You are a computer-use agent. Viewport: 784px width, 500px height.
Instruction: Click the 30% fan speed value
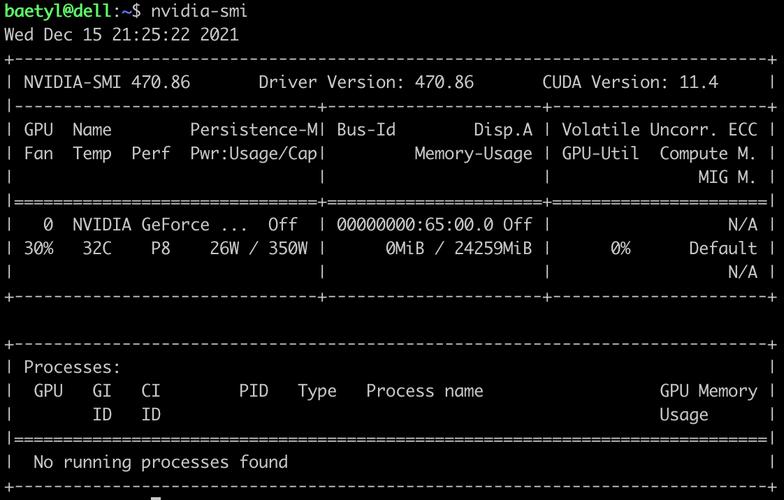pyautogui.click(x=38, y=248)
